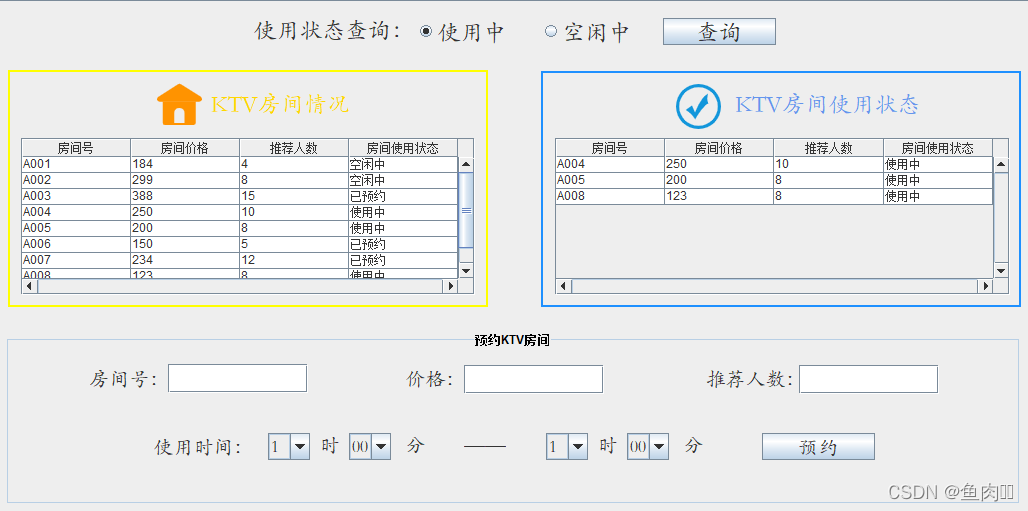This screenshot has width=1028, height=511.
Task: Click 房间价格 column header in KTV房间使用状态 table
Action: point(719,148)
